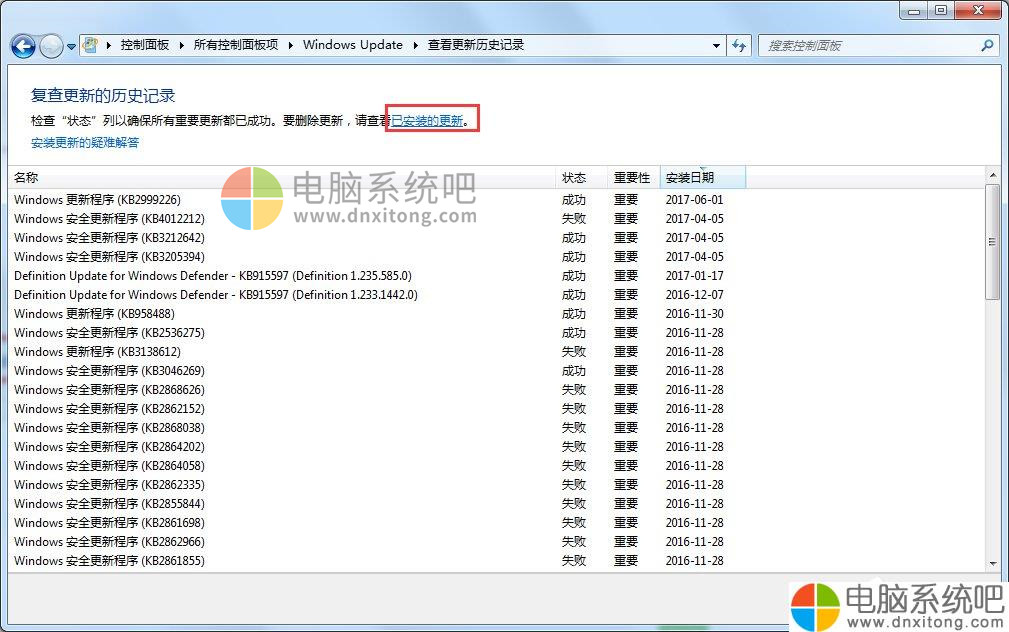Screen dimensions: 1009x632
Task: Close the update history window
Action: (x=978, y=10)
